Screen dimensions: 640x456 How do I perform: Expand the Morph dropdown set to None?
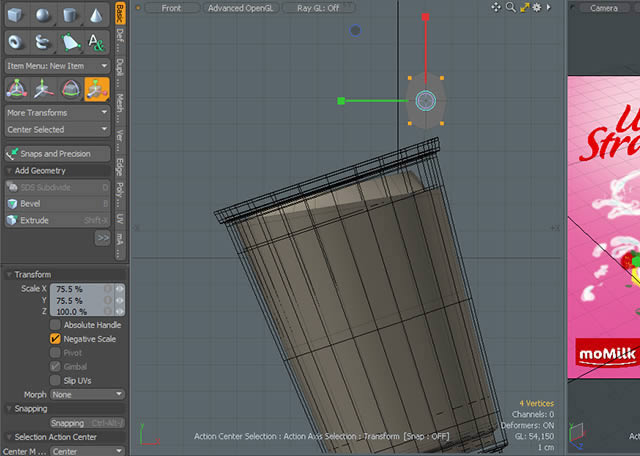[x=86, y=394]
